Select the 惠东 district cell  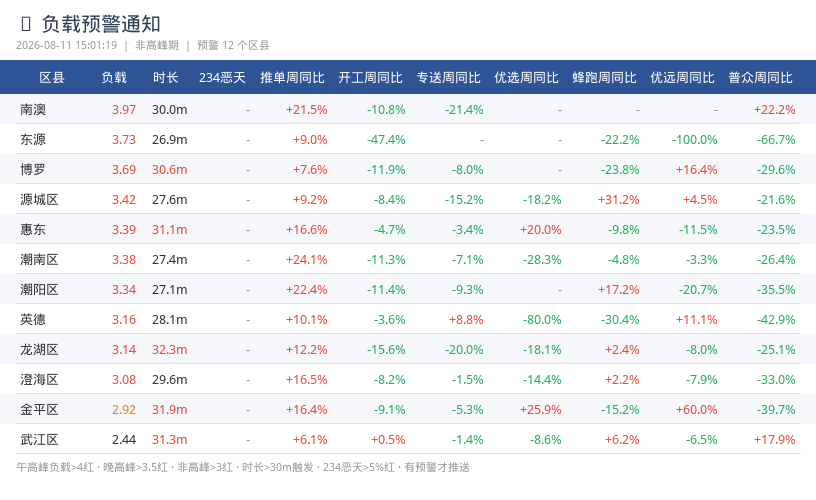(x=33, y=229)
